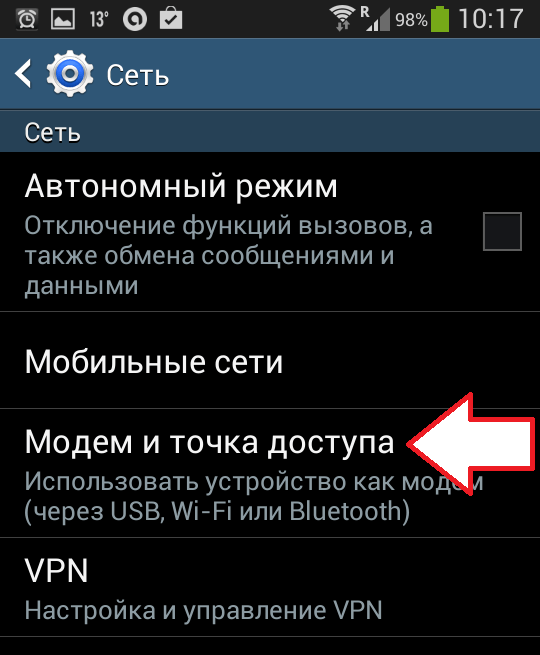Screen dimensions: 540x655
Task: Tap the round sync notification icon
Action: tap(135, 19)
